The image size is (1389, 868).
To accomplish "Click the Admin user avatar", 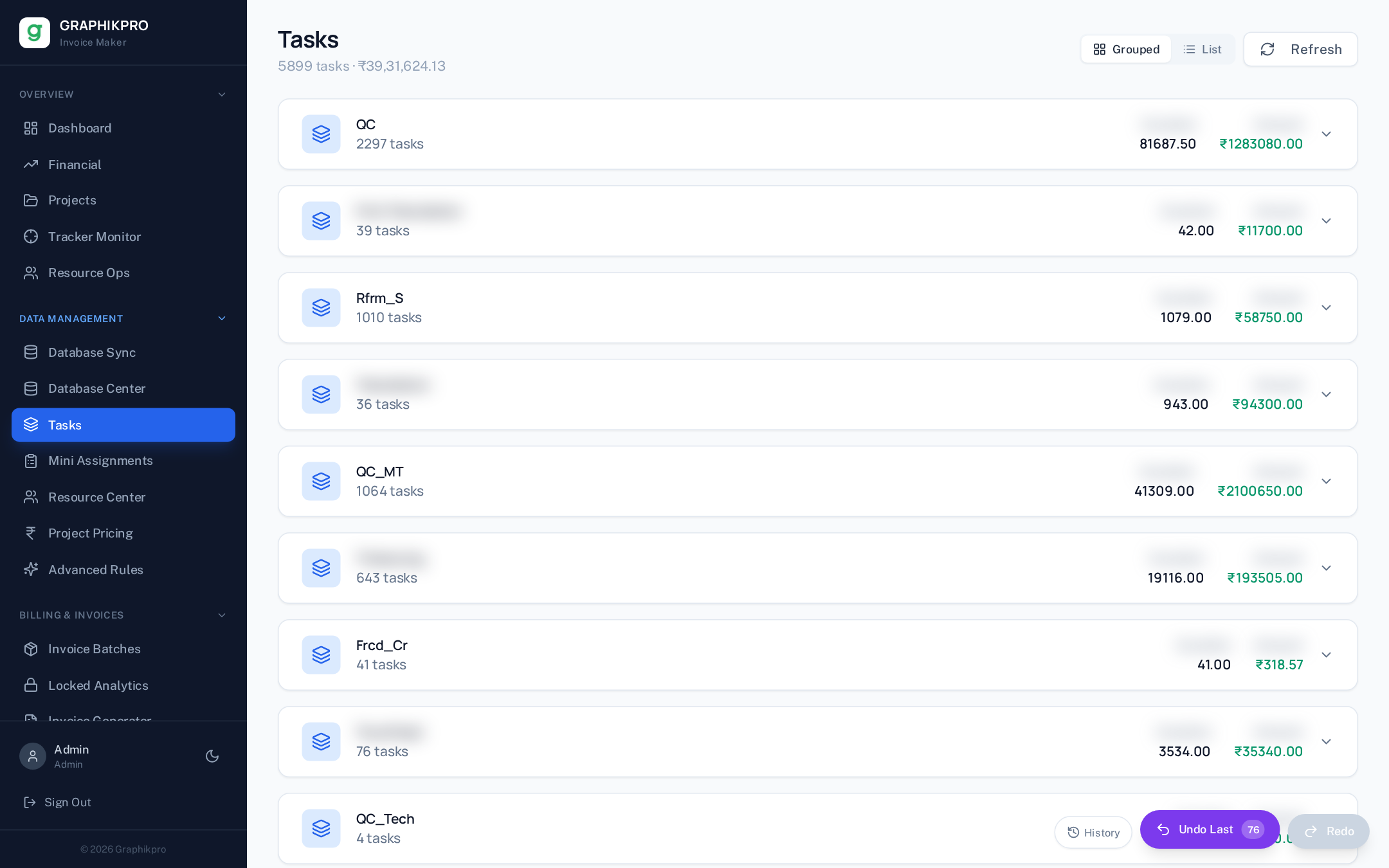I will [33, 756].
